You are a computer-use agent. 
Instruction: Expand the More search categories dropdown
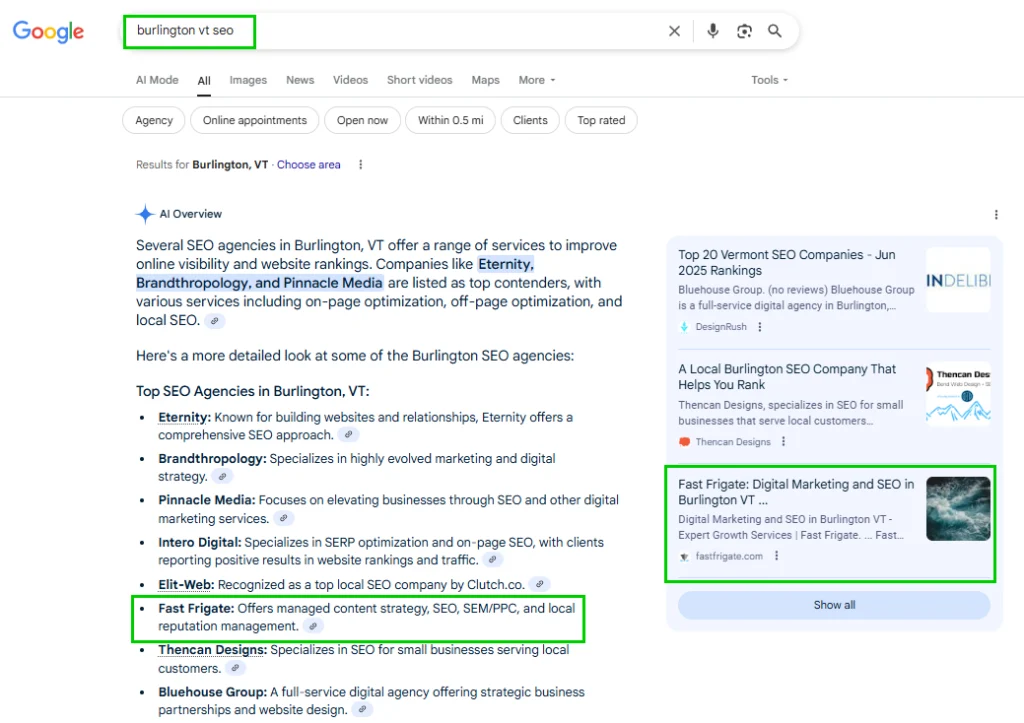[536, 80]
